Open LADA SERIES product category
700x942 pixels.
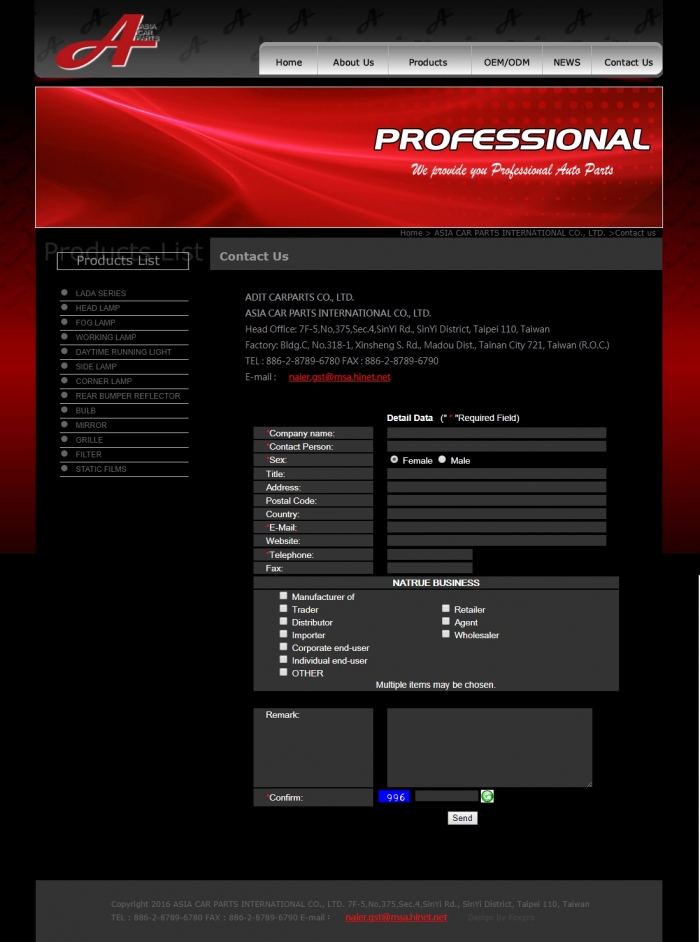(x=100, y=293)
